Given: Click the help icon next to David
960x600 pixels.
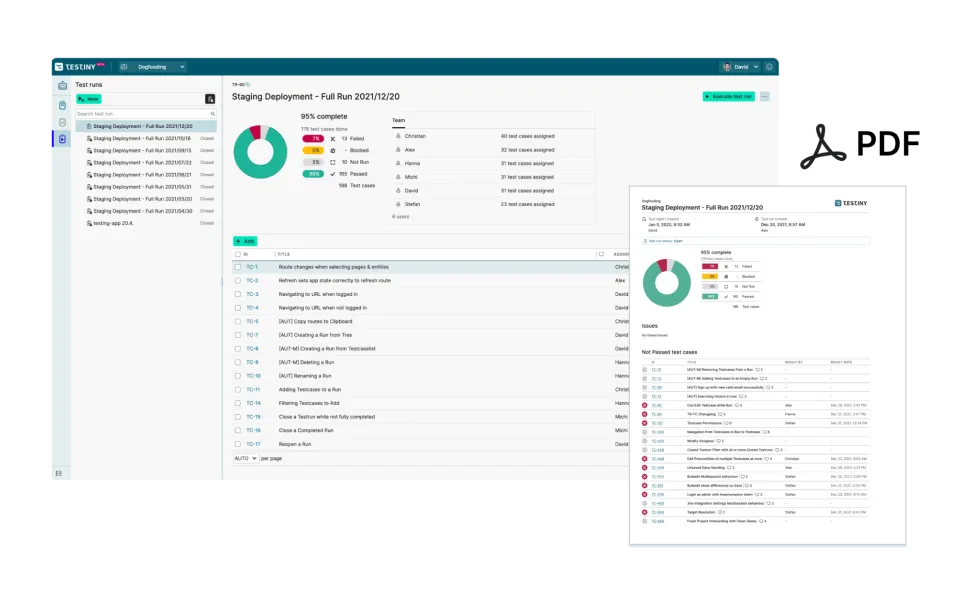Looking at the screenshot, I should coord(769,67).
